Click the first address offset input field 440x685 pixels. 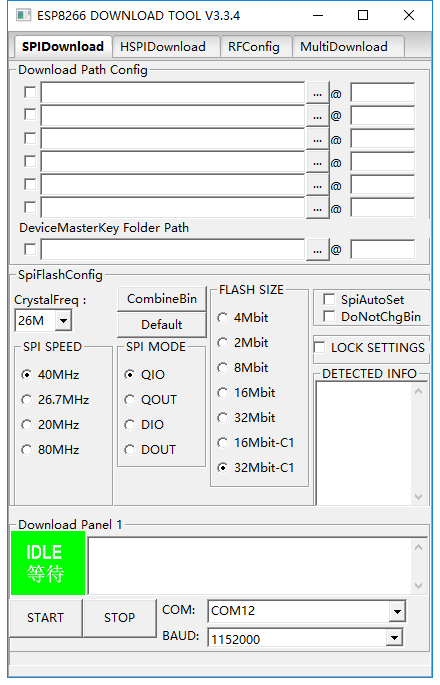pyautogui.click(x=383, y=93)
